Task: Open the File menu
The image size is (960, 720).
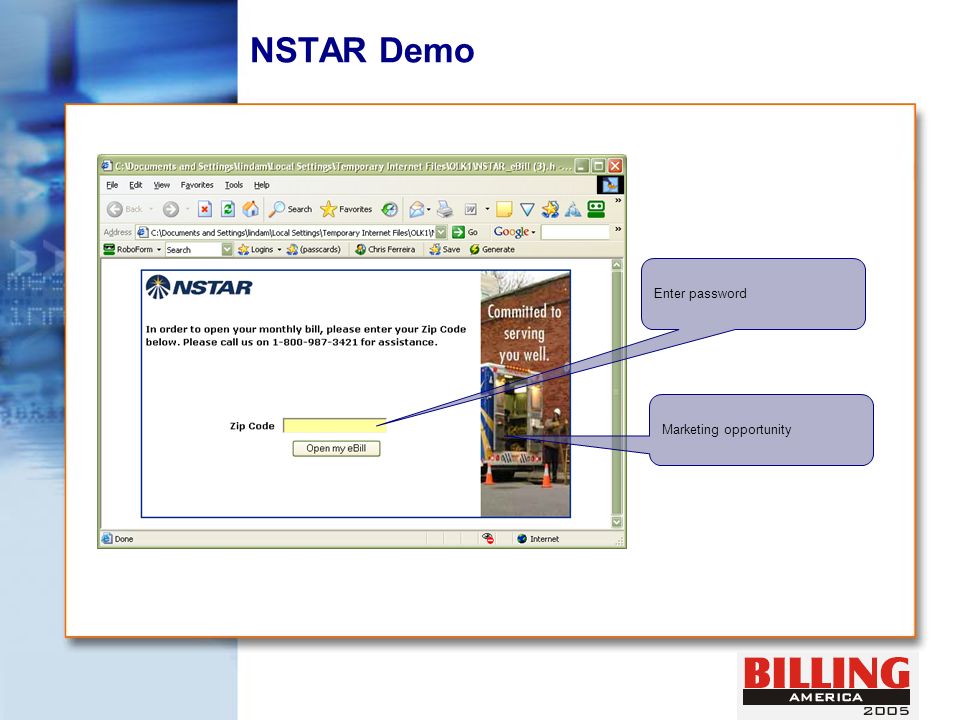Action: tap(112, 185)
